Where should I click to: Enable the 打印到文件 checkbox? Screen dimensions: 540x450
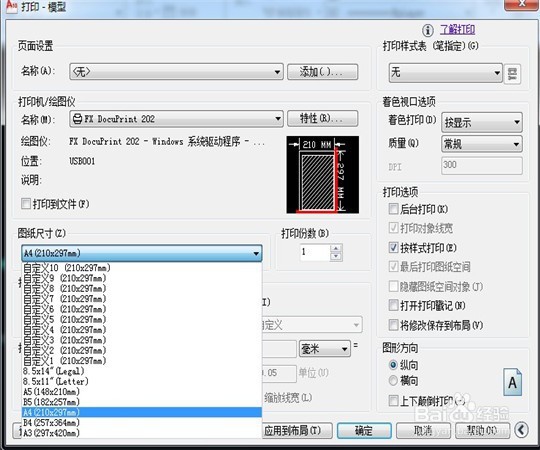tap(26, 204)
